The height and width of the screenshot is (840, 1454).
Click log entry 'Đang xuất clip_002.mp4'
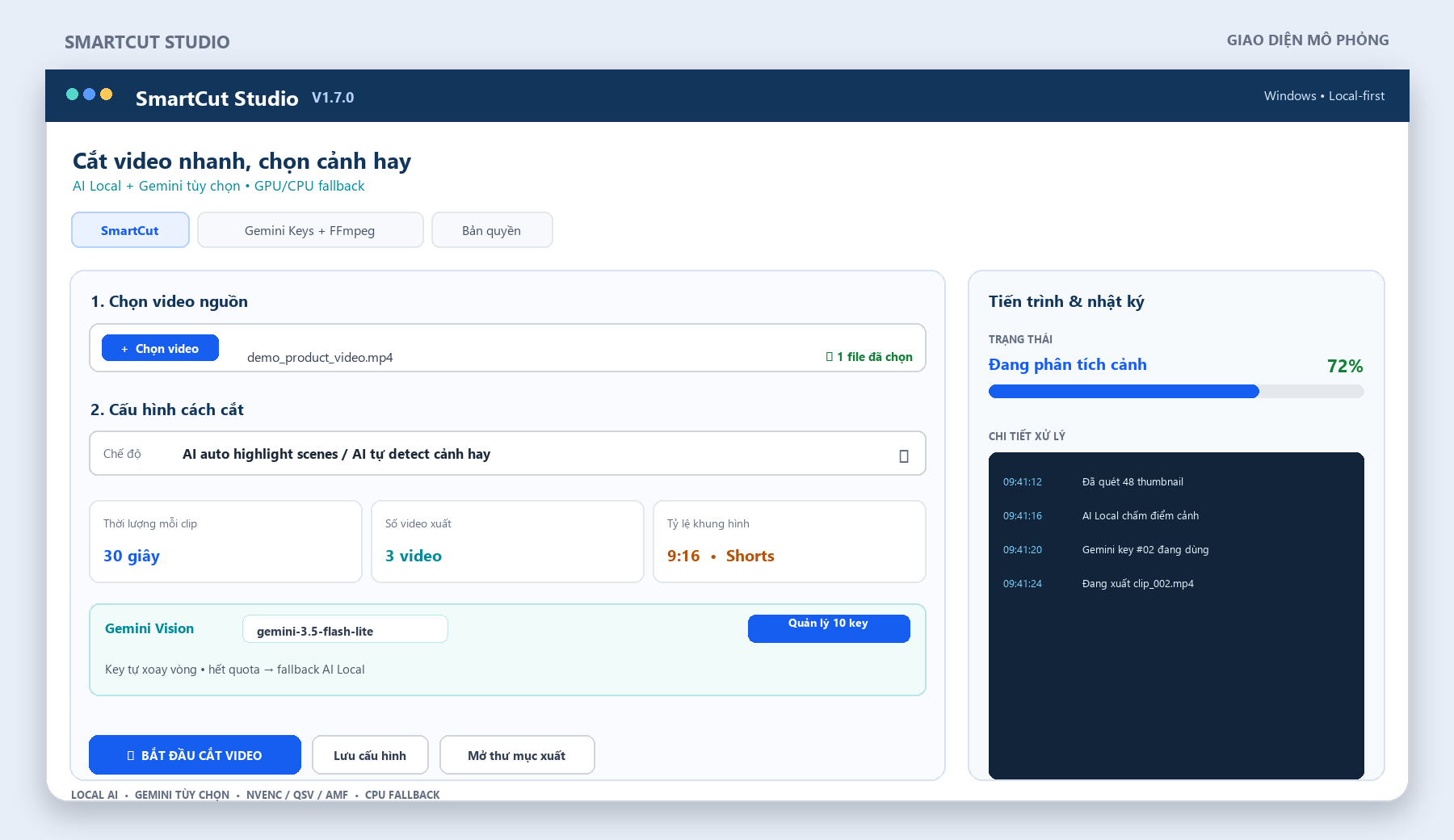[1138, 584]
